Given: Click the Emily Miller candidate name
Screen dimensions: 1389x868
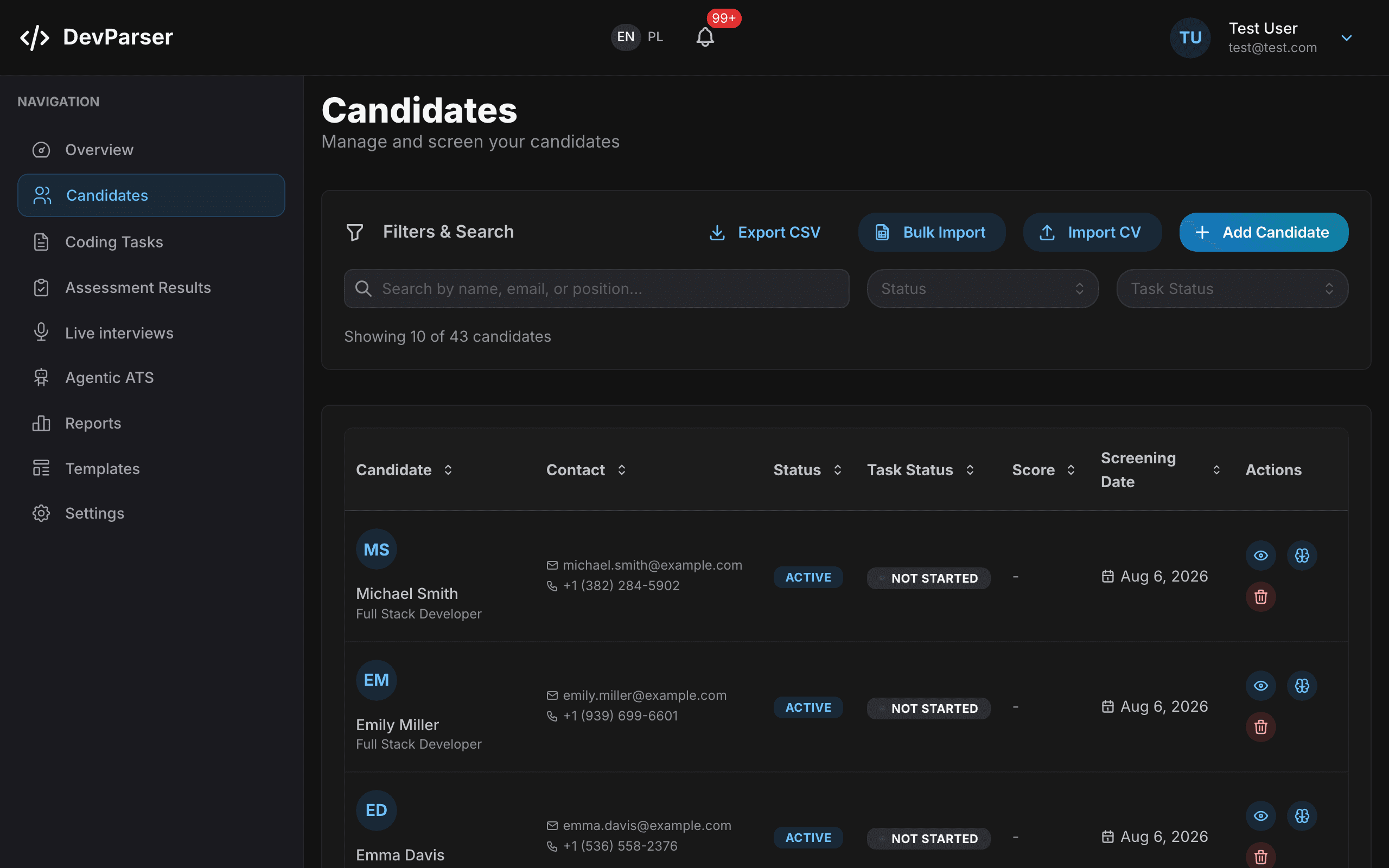Looking at the screenshot, I should (x=397, y=724).
